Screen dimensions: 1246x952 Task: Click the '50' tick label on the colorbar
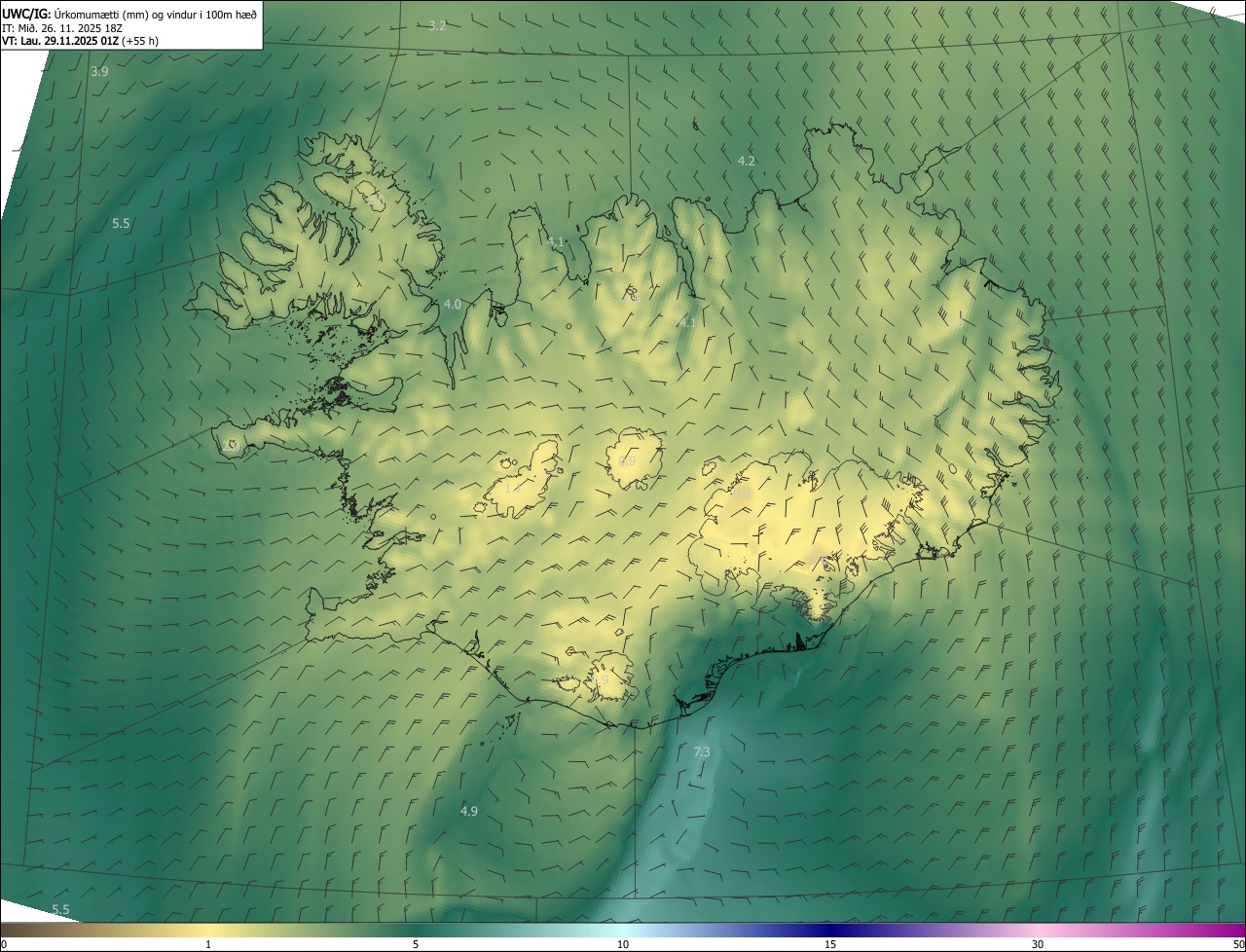1238,944
